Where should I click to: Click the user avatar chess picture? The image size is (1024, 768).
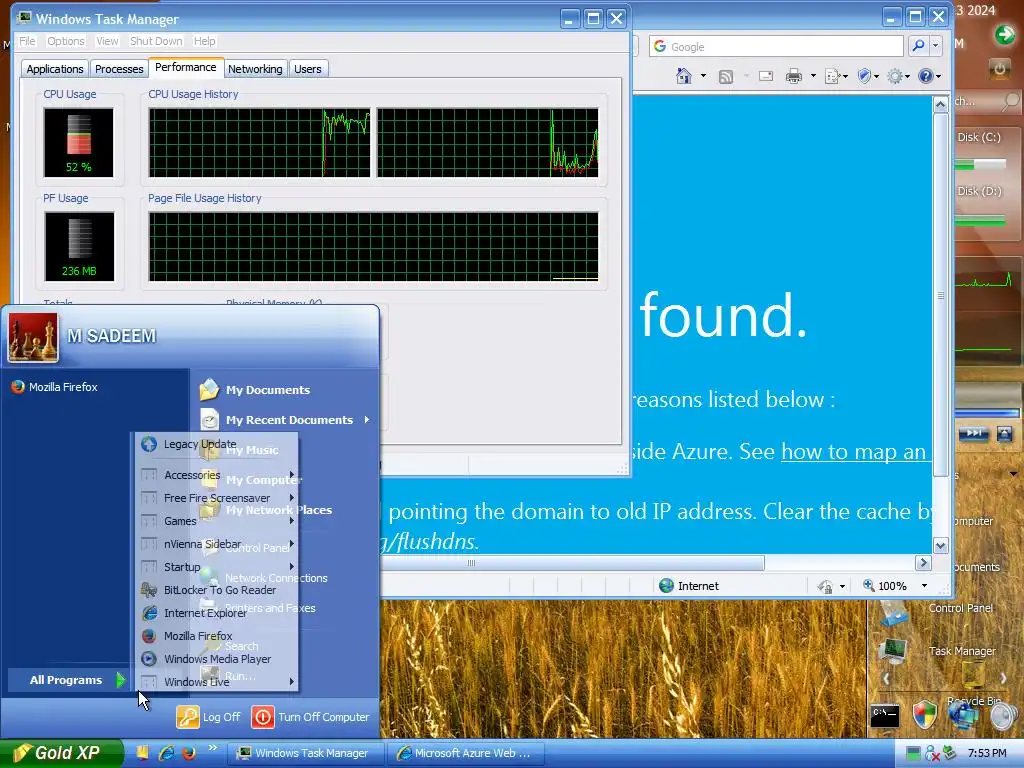point(33,337)
